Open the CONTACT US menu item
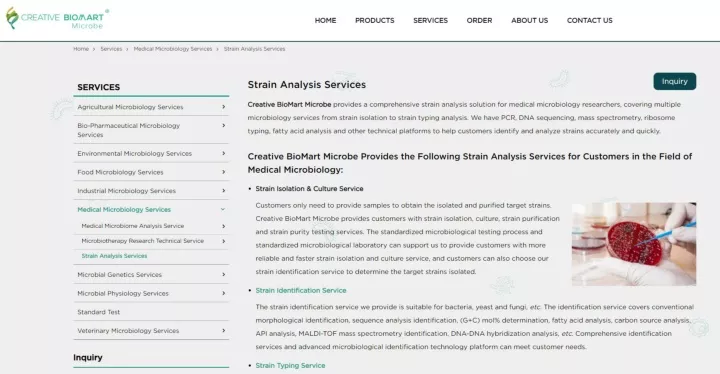 [x=590, y=21]
